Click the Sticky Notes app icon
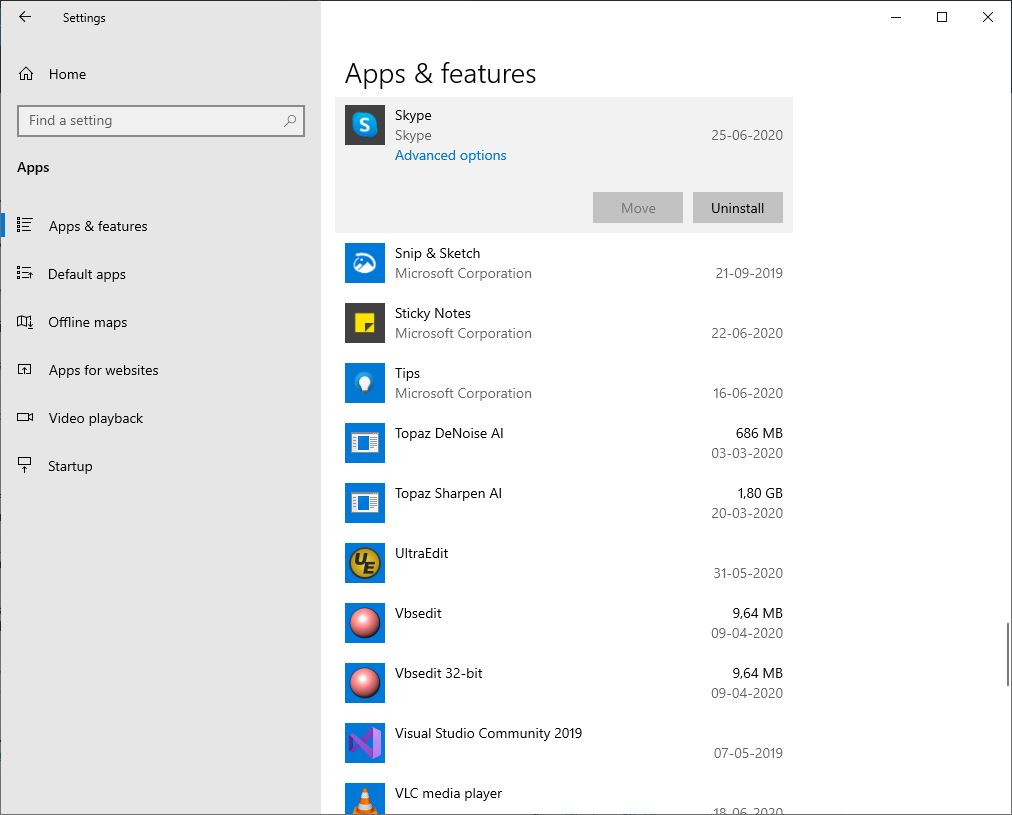 [x=365, y=323]
